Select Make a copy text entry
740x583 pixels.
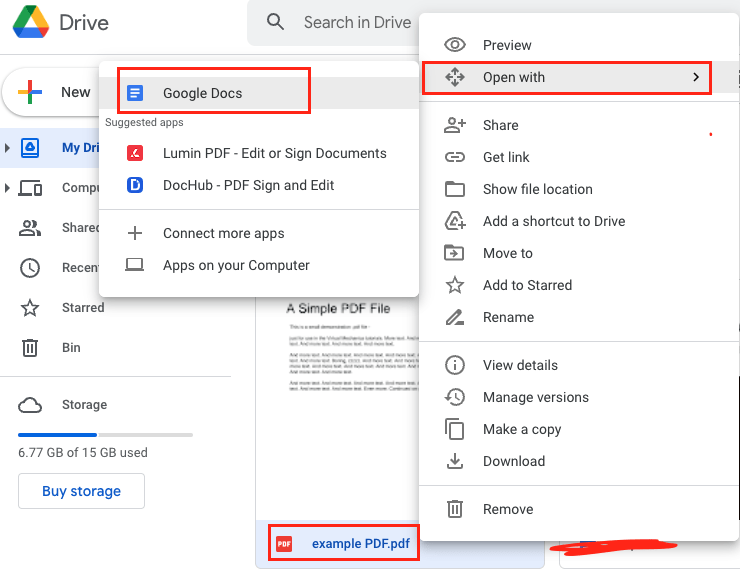(522, 429)
